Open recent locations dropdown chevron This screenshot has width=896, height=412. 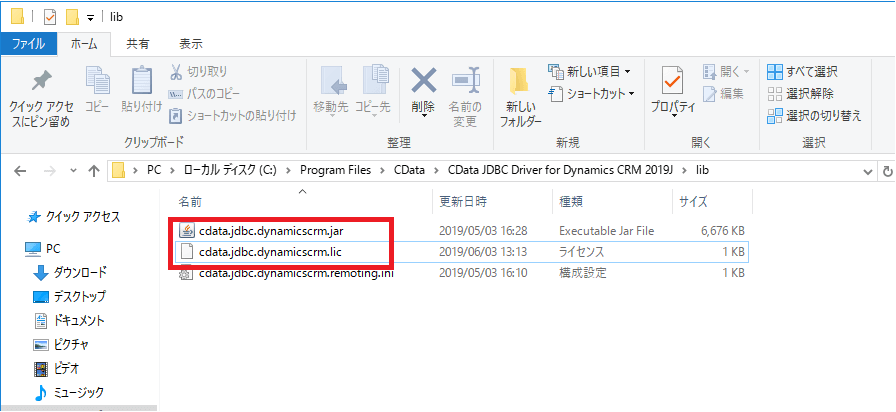click(73, 170)
